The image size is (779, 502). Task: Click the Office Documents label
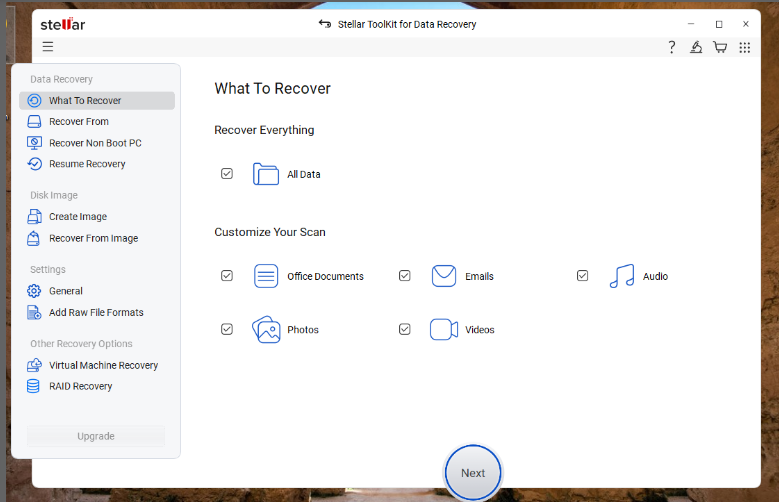325,276
